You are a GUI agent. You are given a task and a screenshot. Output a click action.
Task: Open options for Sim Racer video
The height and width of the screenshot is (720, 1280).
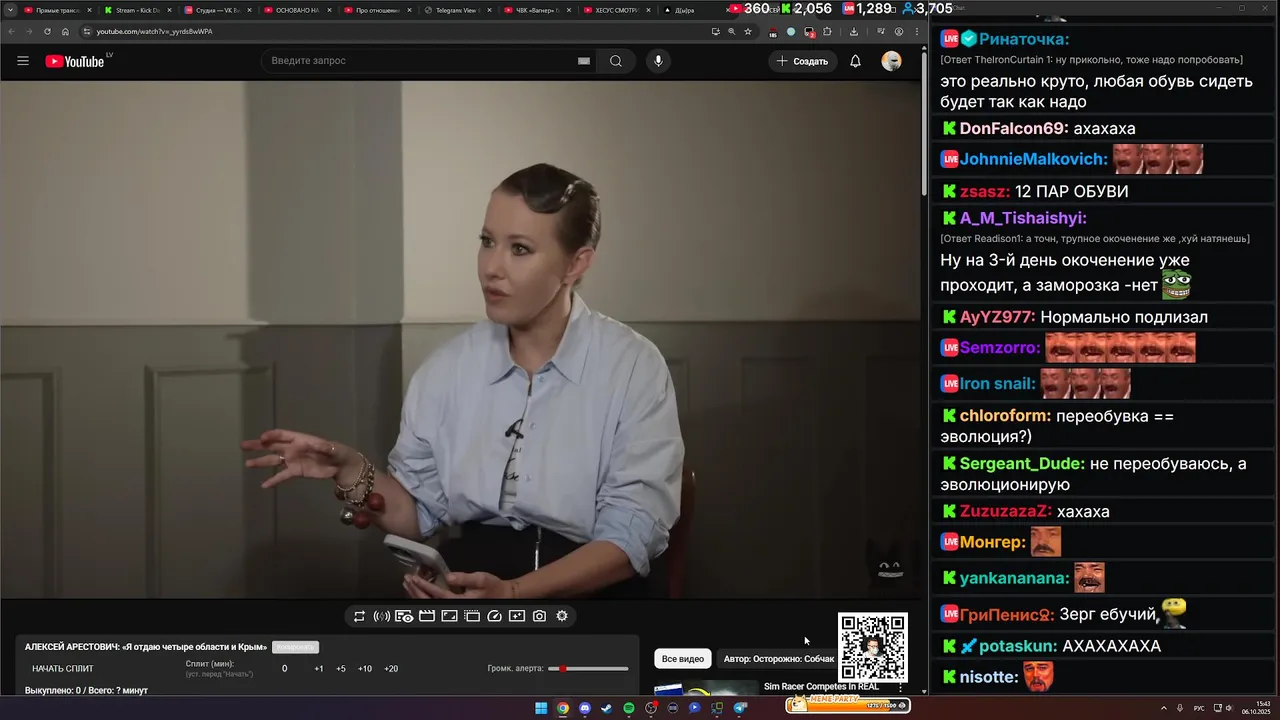(x=901, y=688)
